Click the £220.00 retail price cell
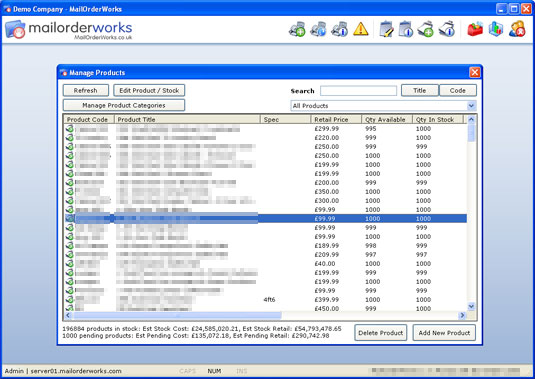 click(x=327, y=137)
